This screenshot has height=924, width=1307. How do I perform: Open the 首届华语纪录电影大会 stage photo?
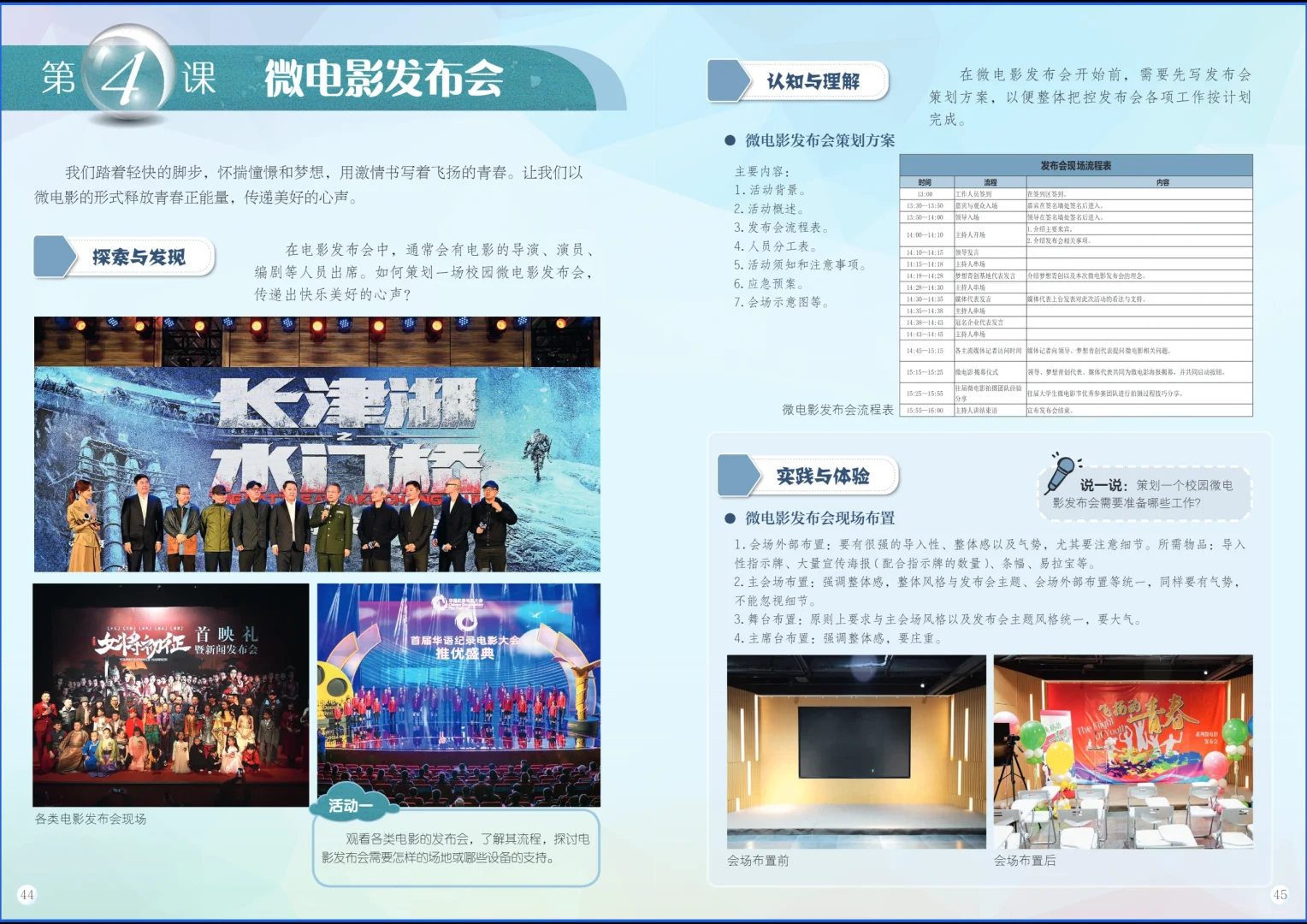[x=458, y=696]
